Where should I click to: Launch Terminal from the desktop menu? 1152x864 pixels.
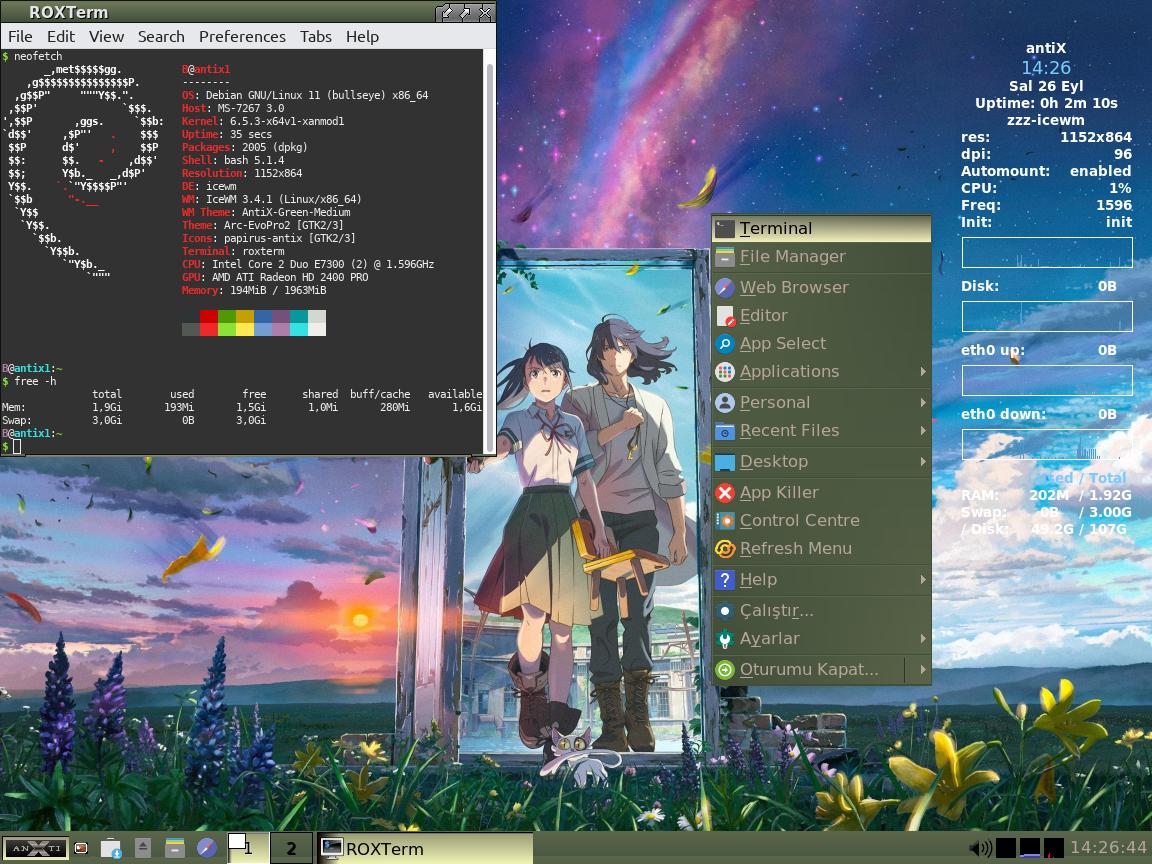click(x=821, y=228)
